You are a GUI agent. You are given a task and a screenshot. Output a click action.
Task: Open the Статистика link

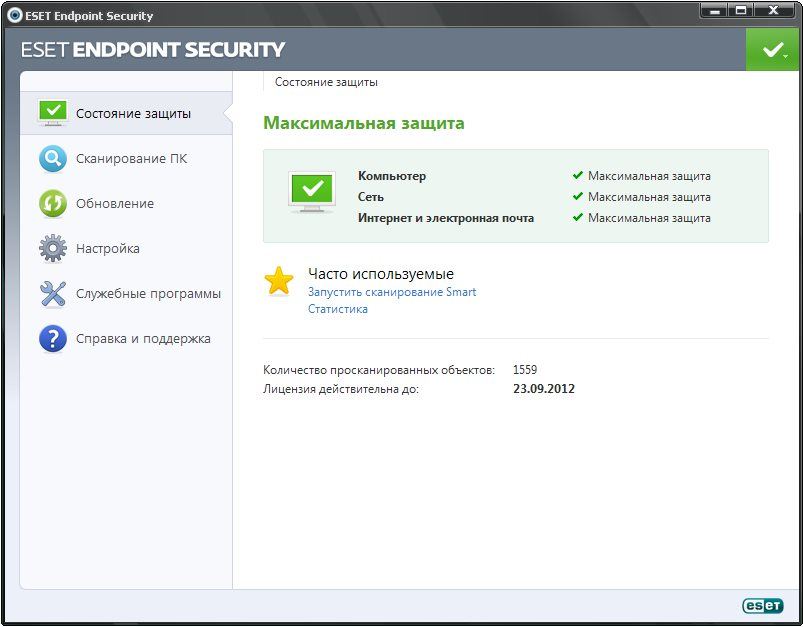coord(338,309)
